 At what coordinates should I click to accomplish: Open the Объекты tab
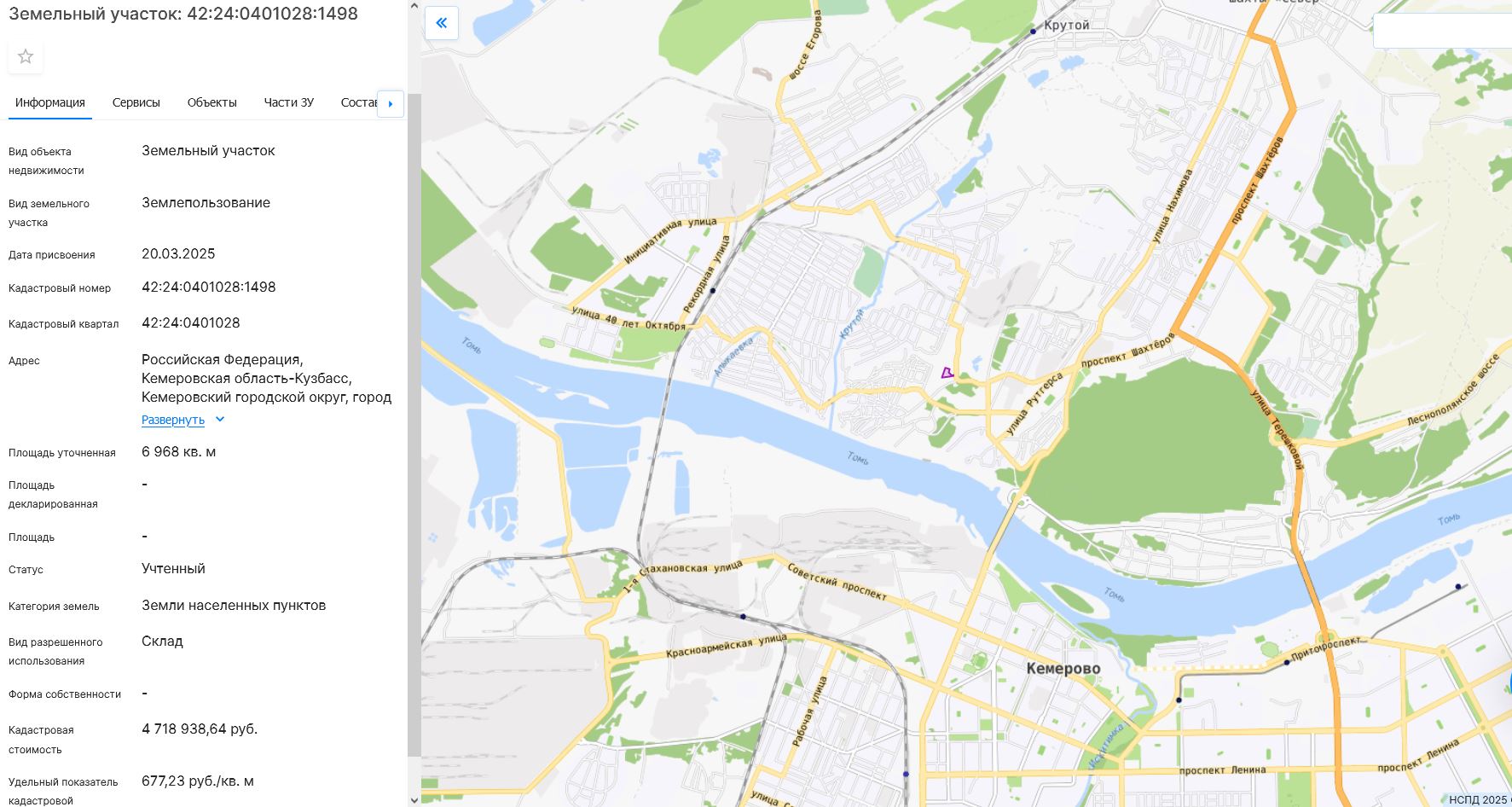(x=212, y=102)
